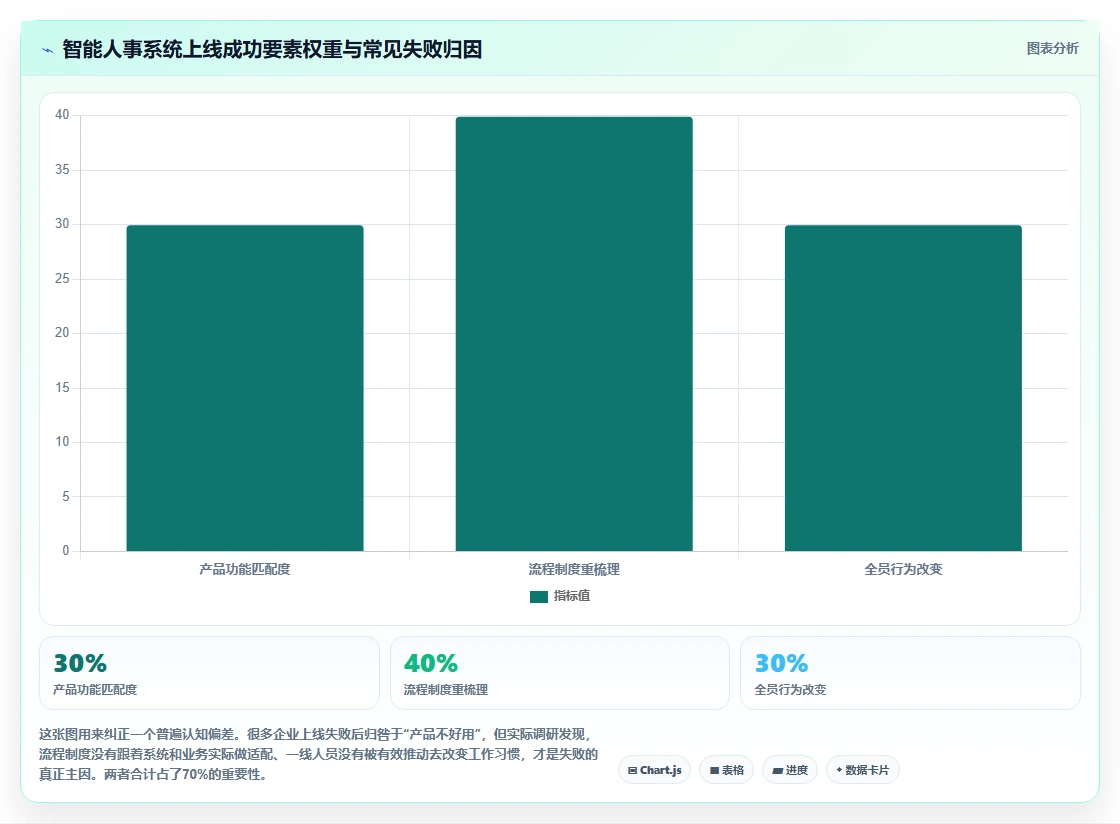Click the 产品功能匹配度 bar in chart
This screenshot has height=824, width=1120.
pyautogui.click(x=245, y=388)
